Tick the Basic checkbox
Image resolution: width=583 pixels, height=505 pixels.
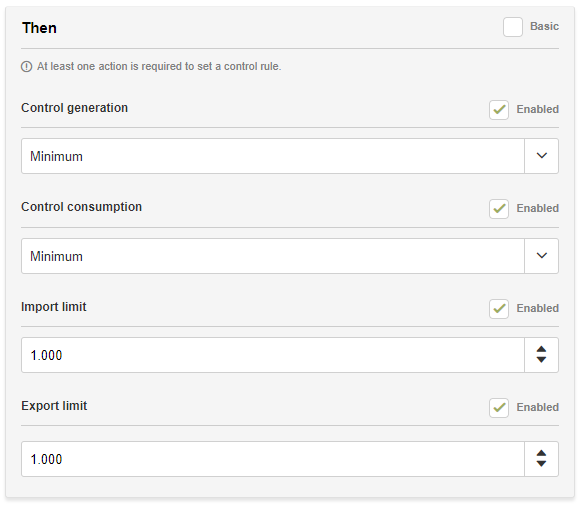point(513,27)
